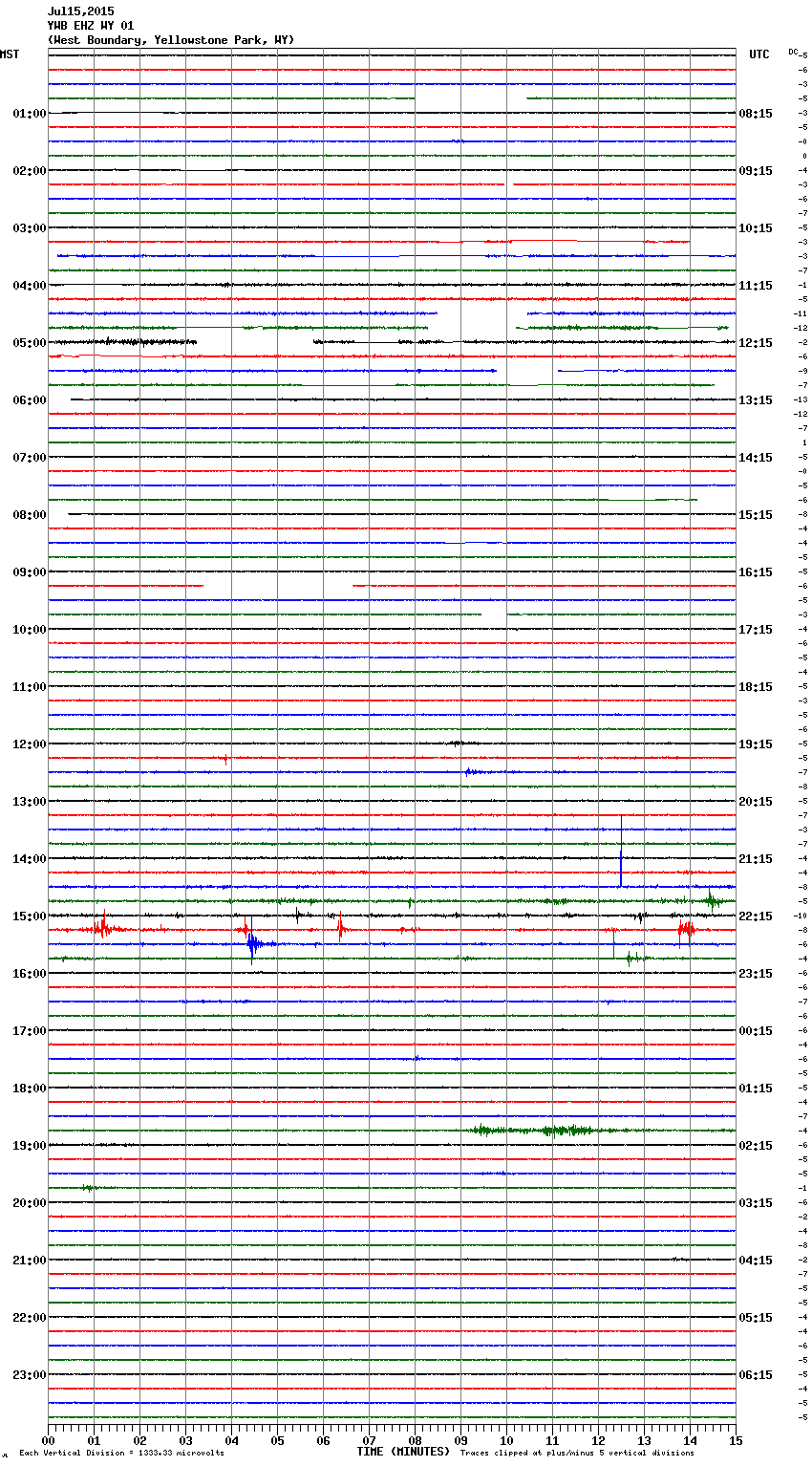Select the 21:00 MST time label
Image resolution: width=812 pixels, height=1466 pixels.
click(x=30, y=1261)
